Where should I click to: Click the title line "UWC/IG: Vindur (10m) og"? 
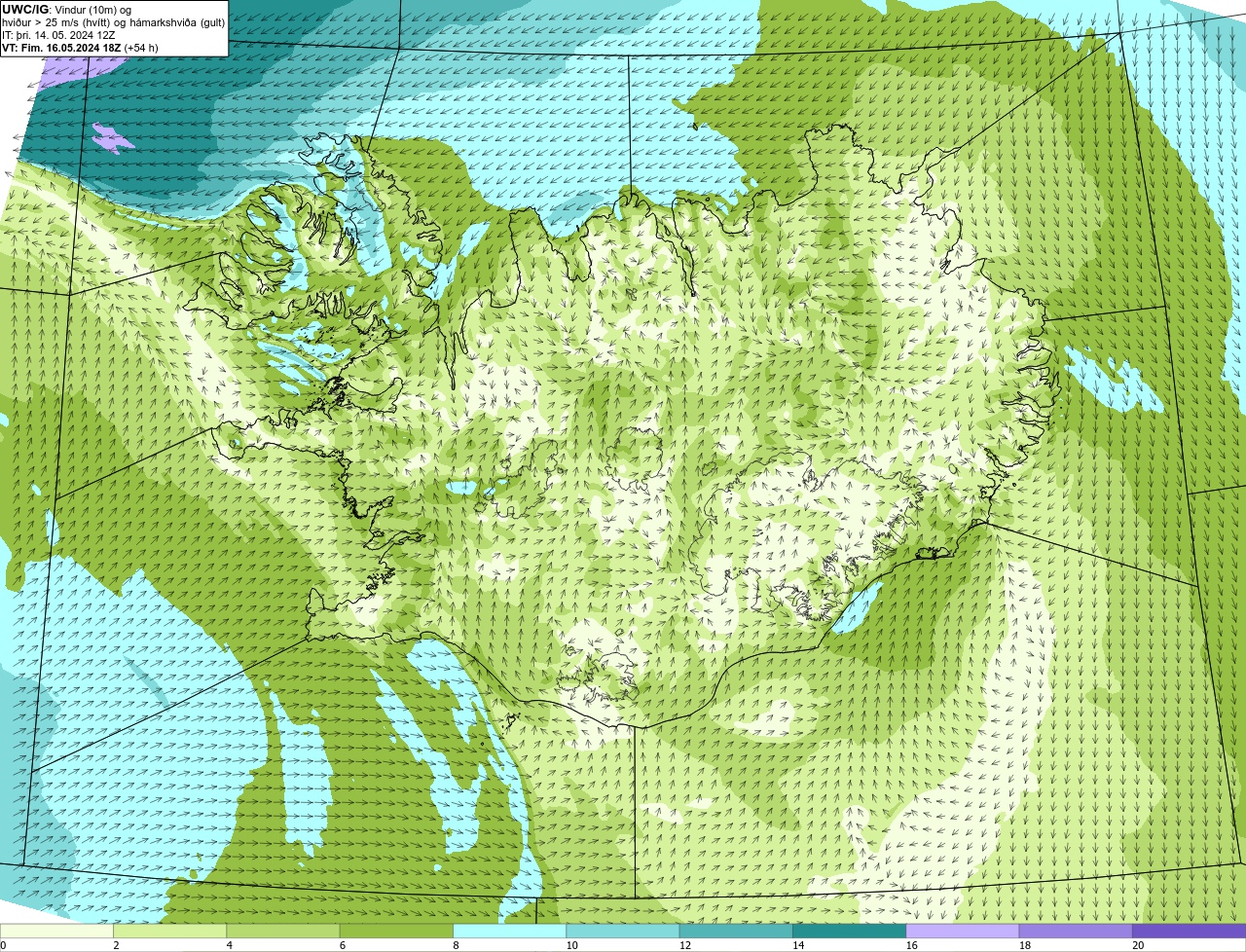[66, 10]
